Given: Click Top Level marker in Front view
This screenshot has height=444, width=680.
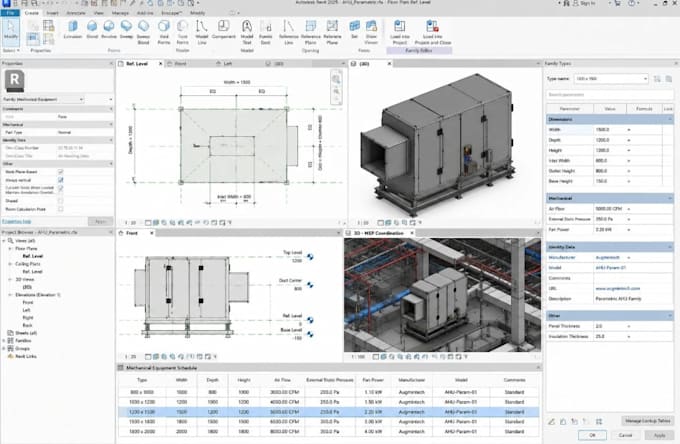Looking at the screenshot, I should click(x=311, y=257).
